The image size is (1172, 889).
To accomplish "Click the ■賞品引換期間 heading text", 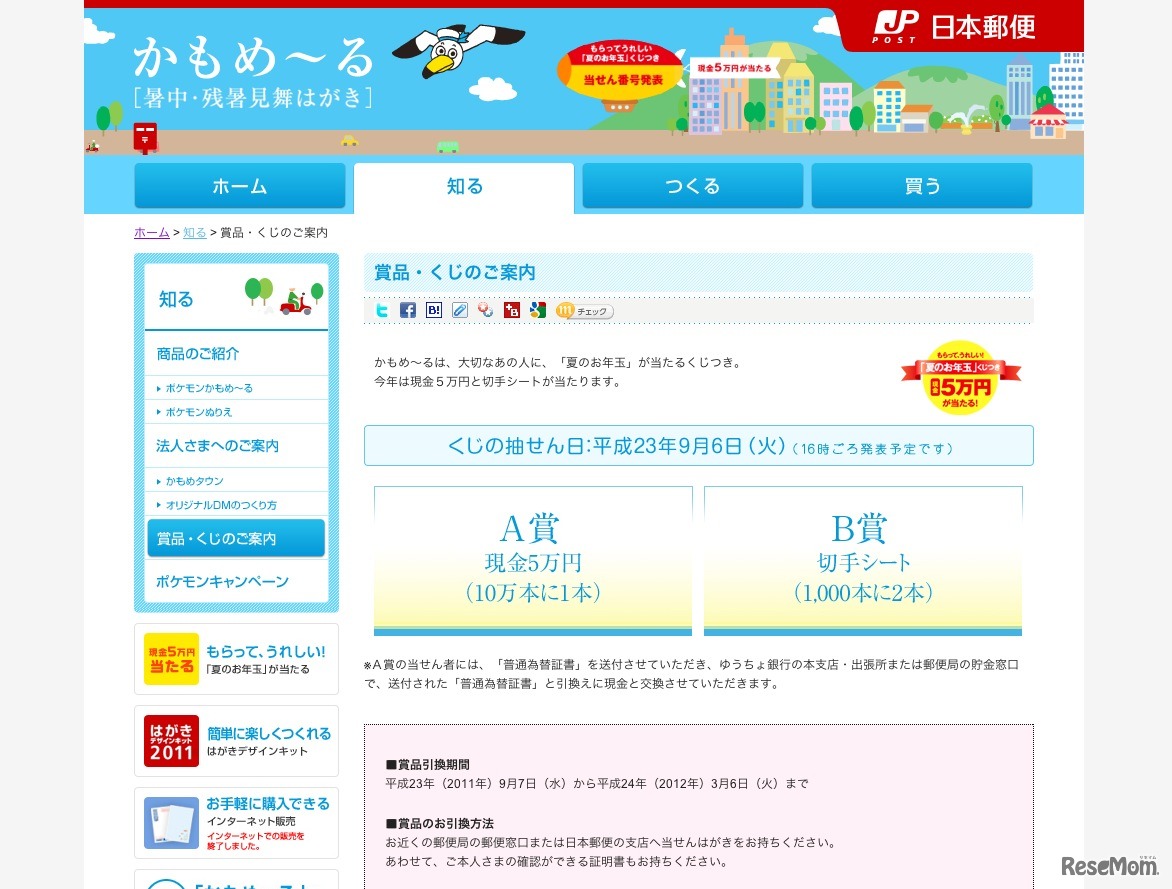I will point(428,764).
